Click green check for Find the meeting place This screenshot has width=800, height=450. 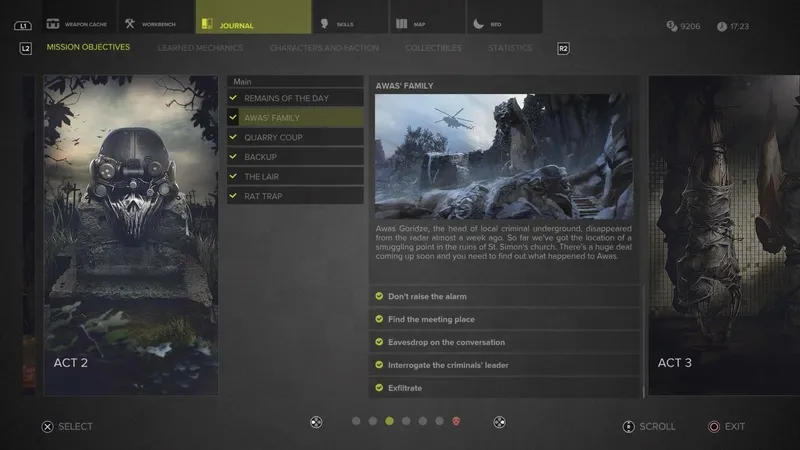[x=379, y=319]
